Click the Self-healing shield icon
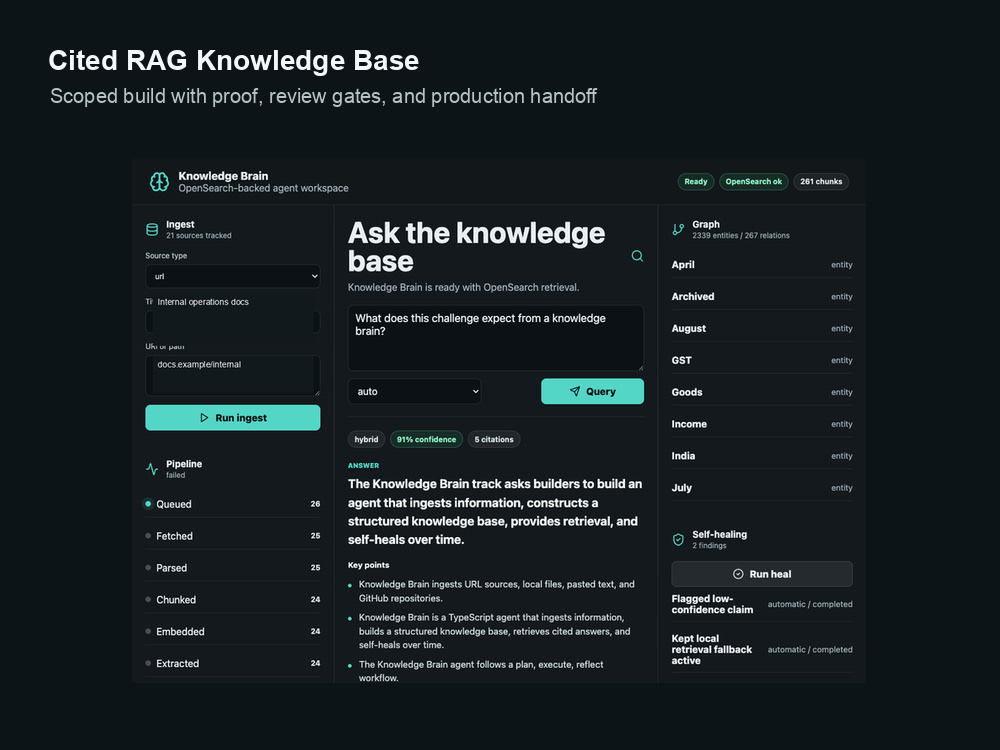The width and height of the screenshot is (1000, 750). (x=678, y=540)
